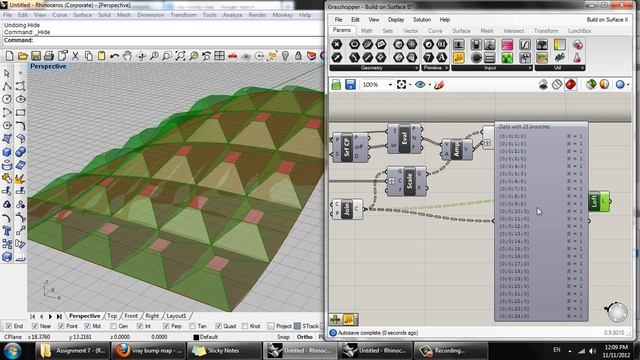This screenshot has height=360, width=640.
Task: Click the New file icon in Rhino toolbar
Action: click(x=9, y=56)
